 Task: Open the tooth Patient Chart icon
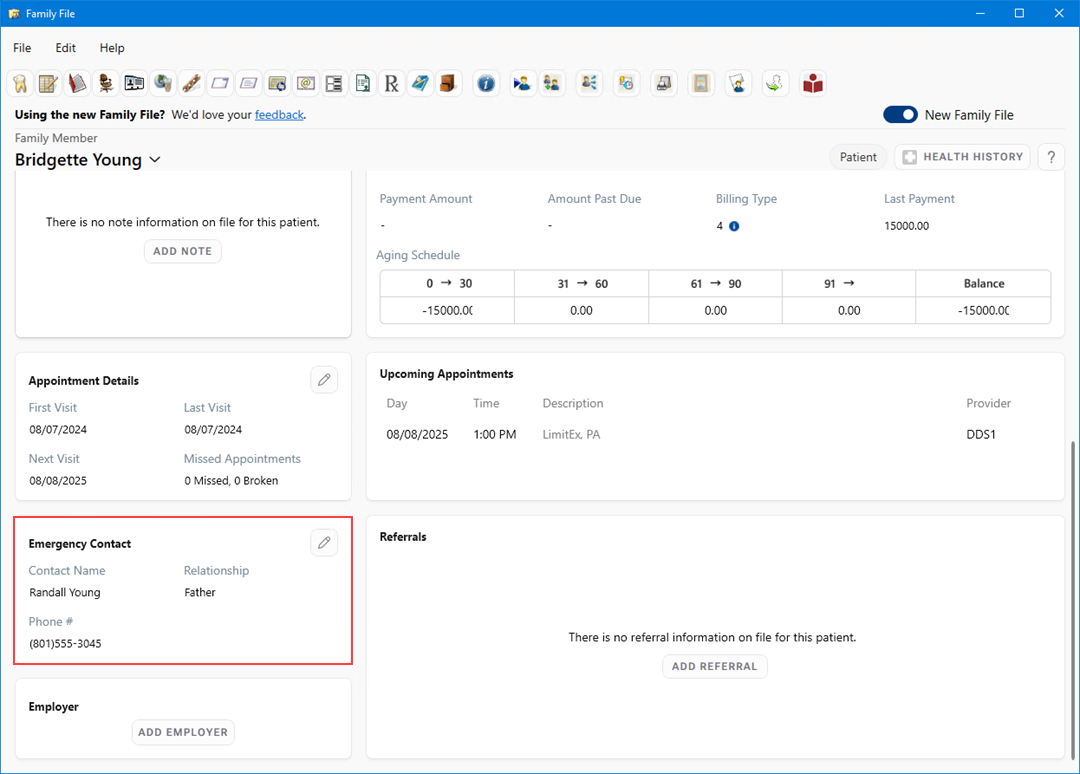point(19,83)
